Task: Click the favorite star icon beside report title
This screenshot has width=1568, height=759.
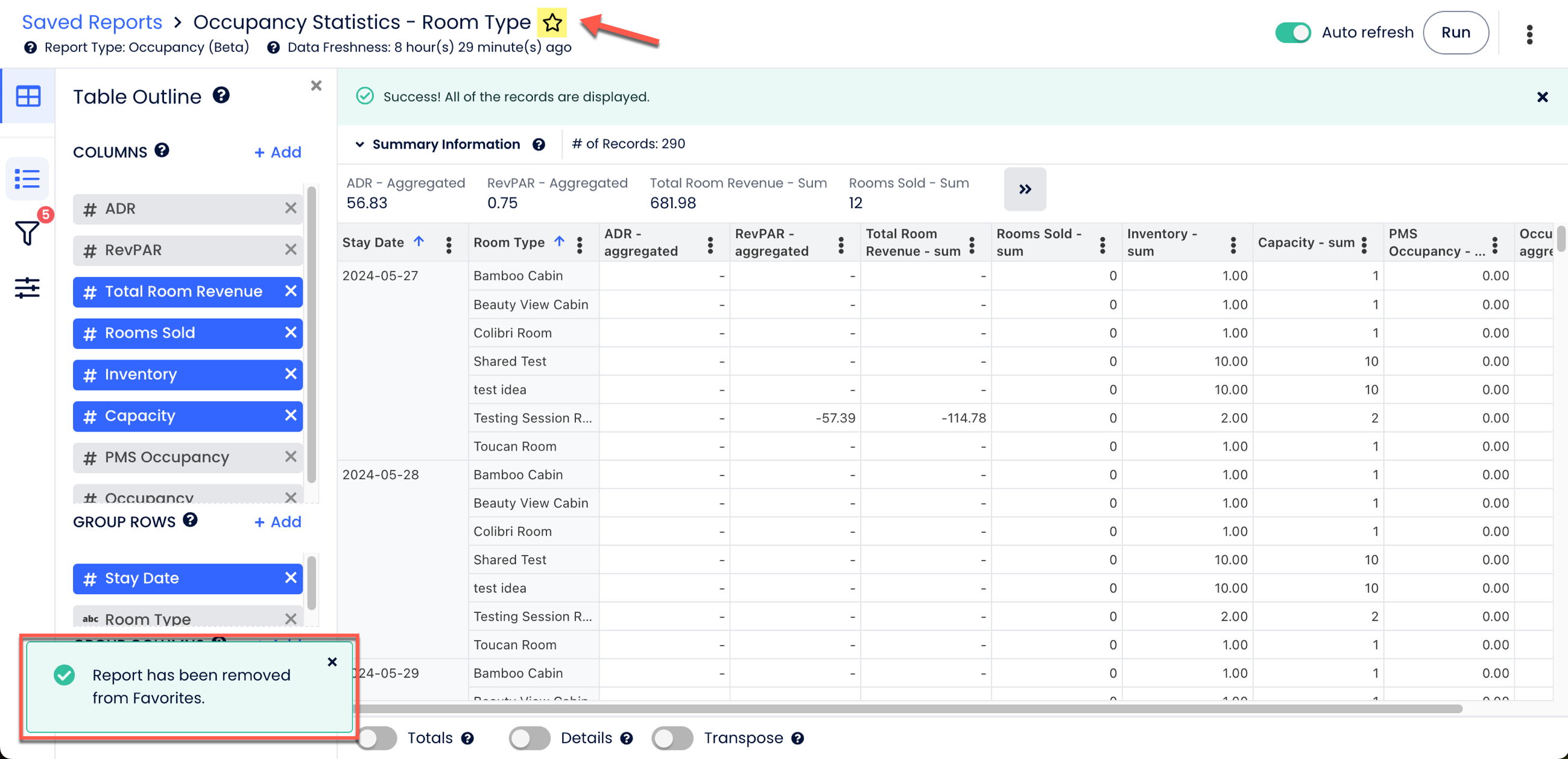Action: 551,23
